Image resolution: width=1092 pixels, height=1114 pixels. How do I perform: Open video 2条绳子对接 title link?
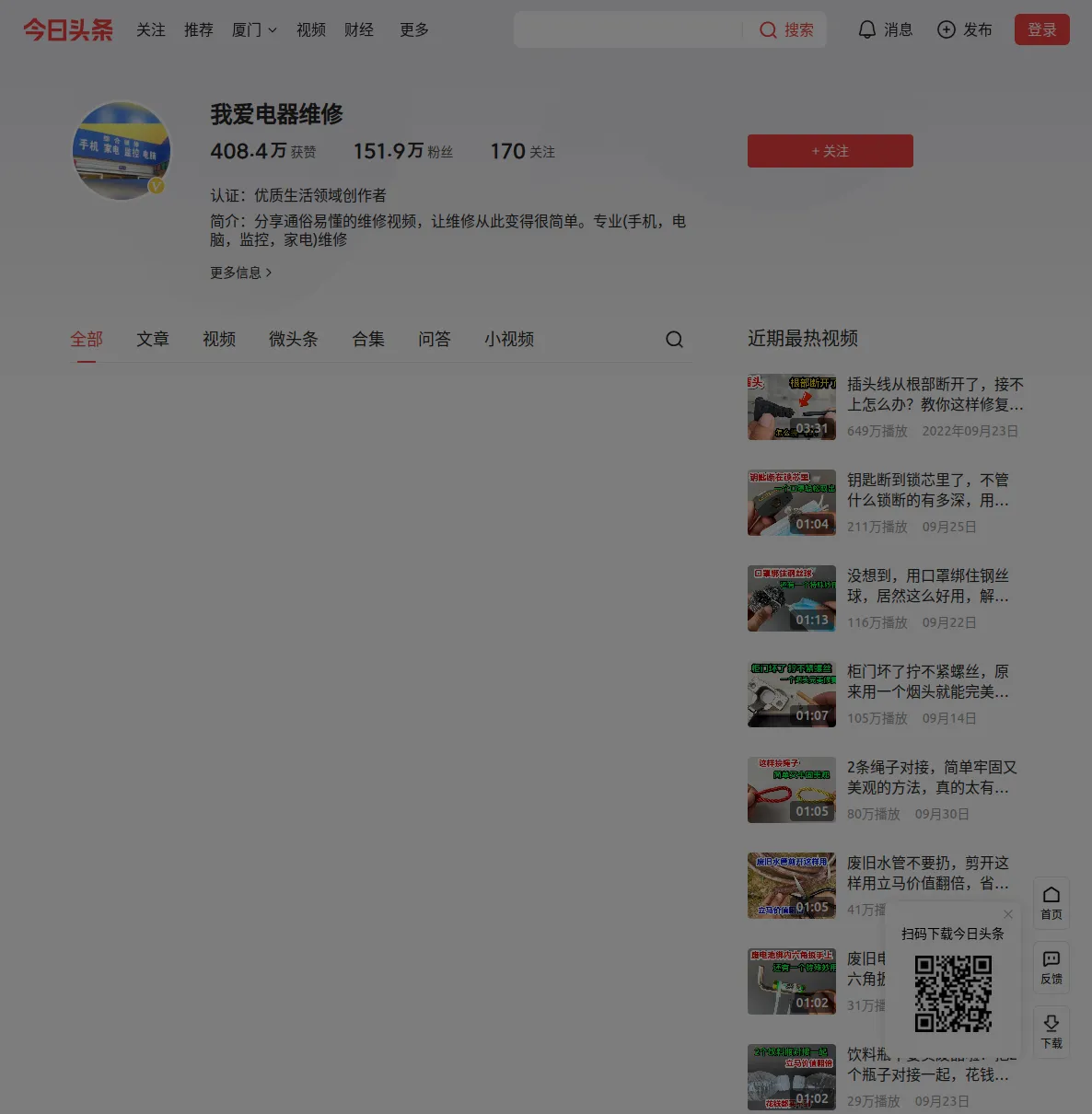pos(932,777)
